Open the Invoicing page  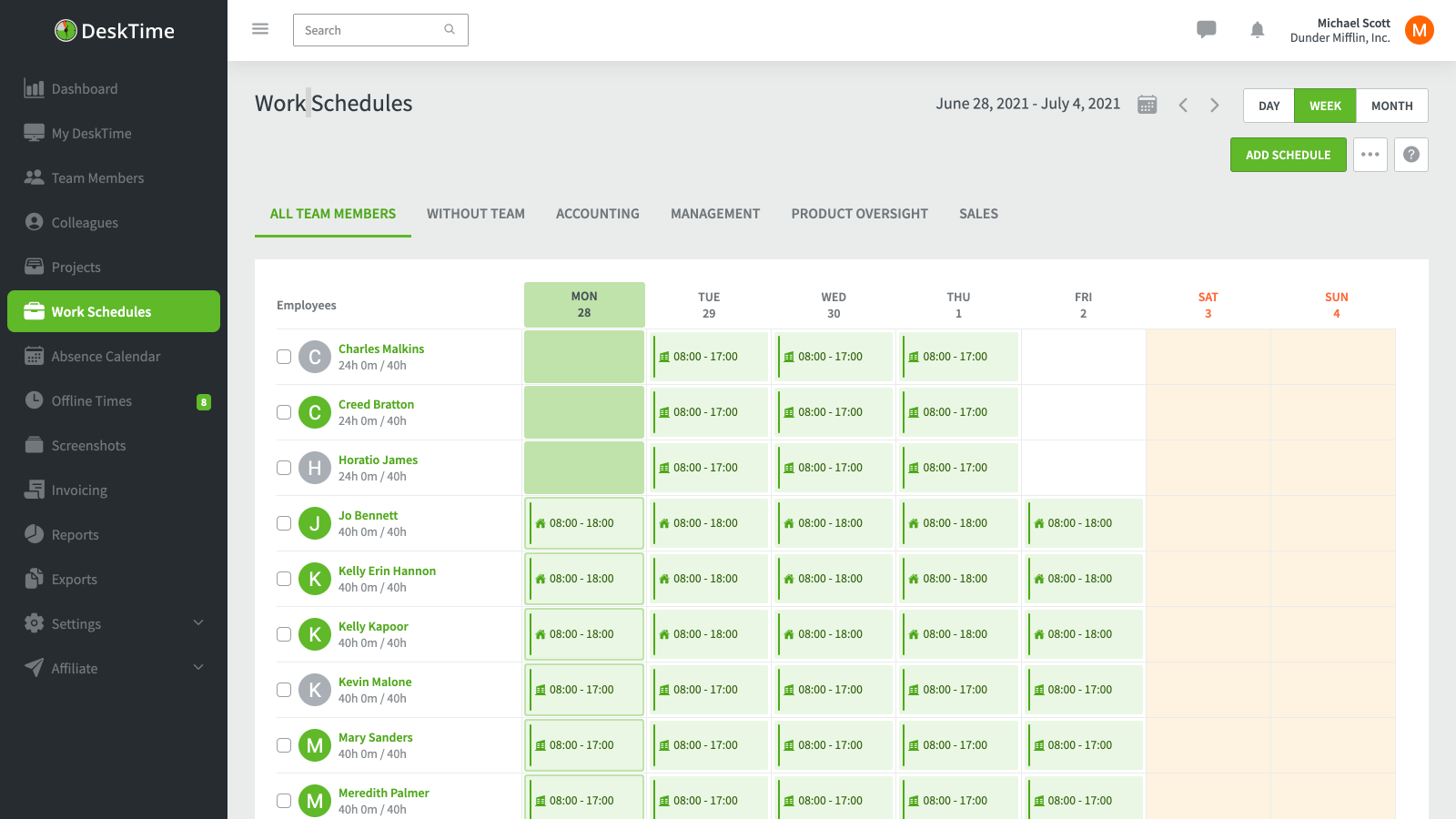(81, 490)
